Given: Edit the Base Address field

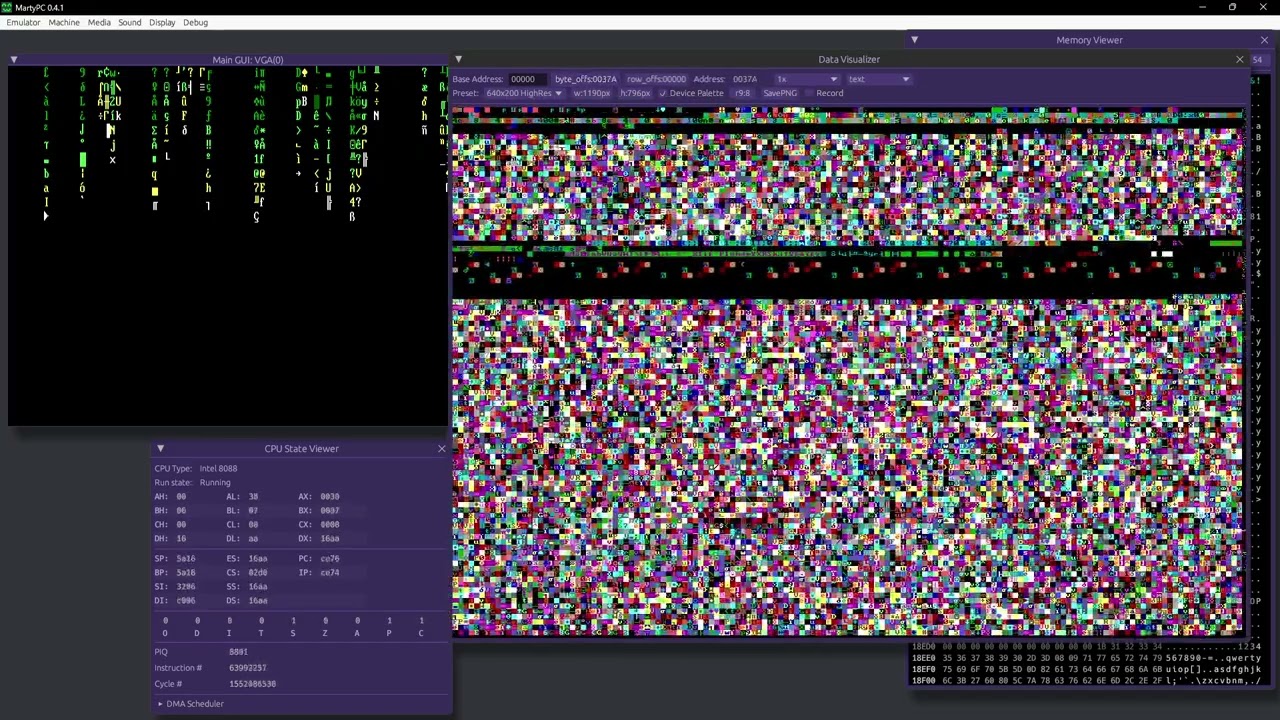Looking at the screenshot, I should click(527, 79).
